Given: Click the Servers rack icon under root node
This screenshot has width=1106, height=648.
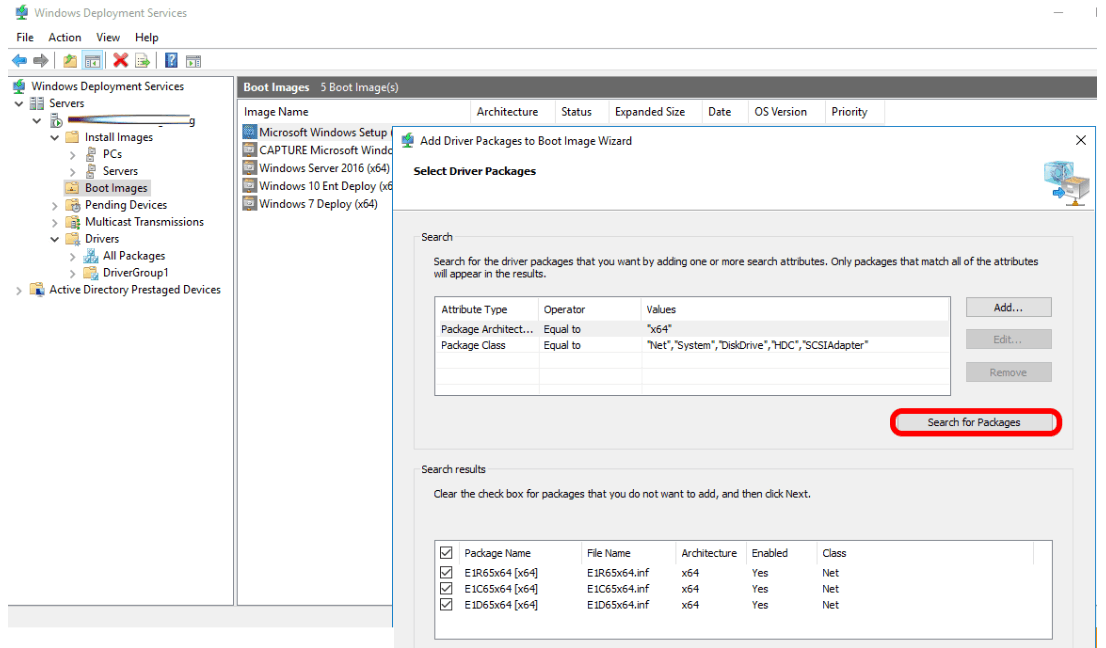Looking at the screenshot, I should [37, 103].
